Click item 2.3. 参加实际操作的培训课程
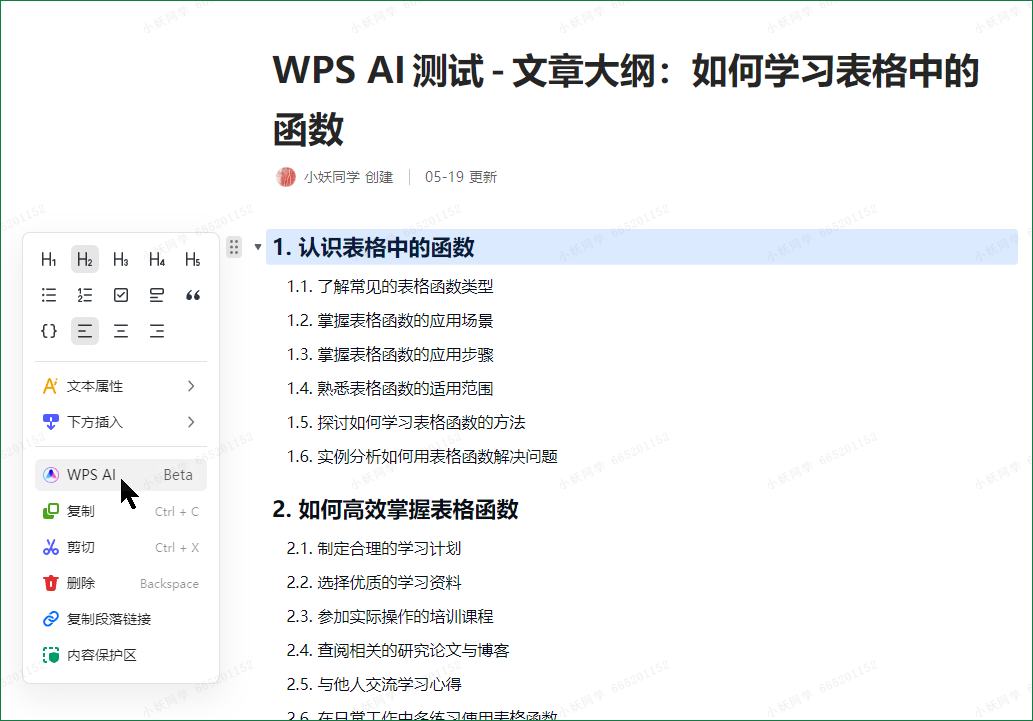1033x721 pixels. tap(390, 616)
